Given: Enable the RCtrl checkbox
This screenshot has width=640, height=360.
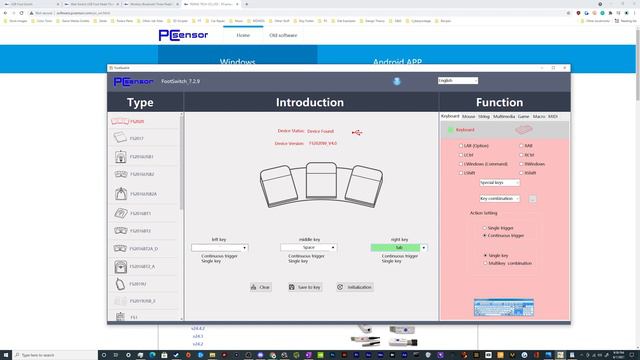Looking at the screenshot, I should click(521, 155).
